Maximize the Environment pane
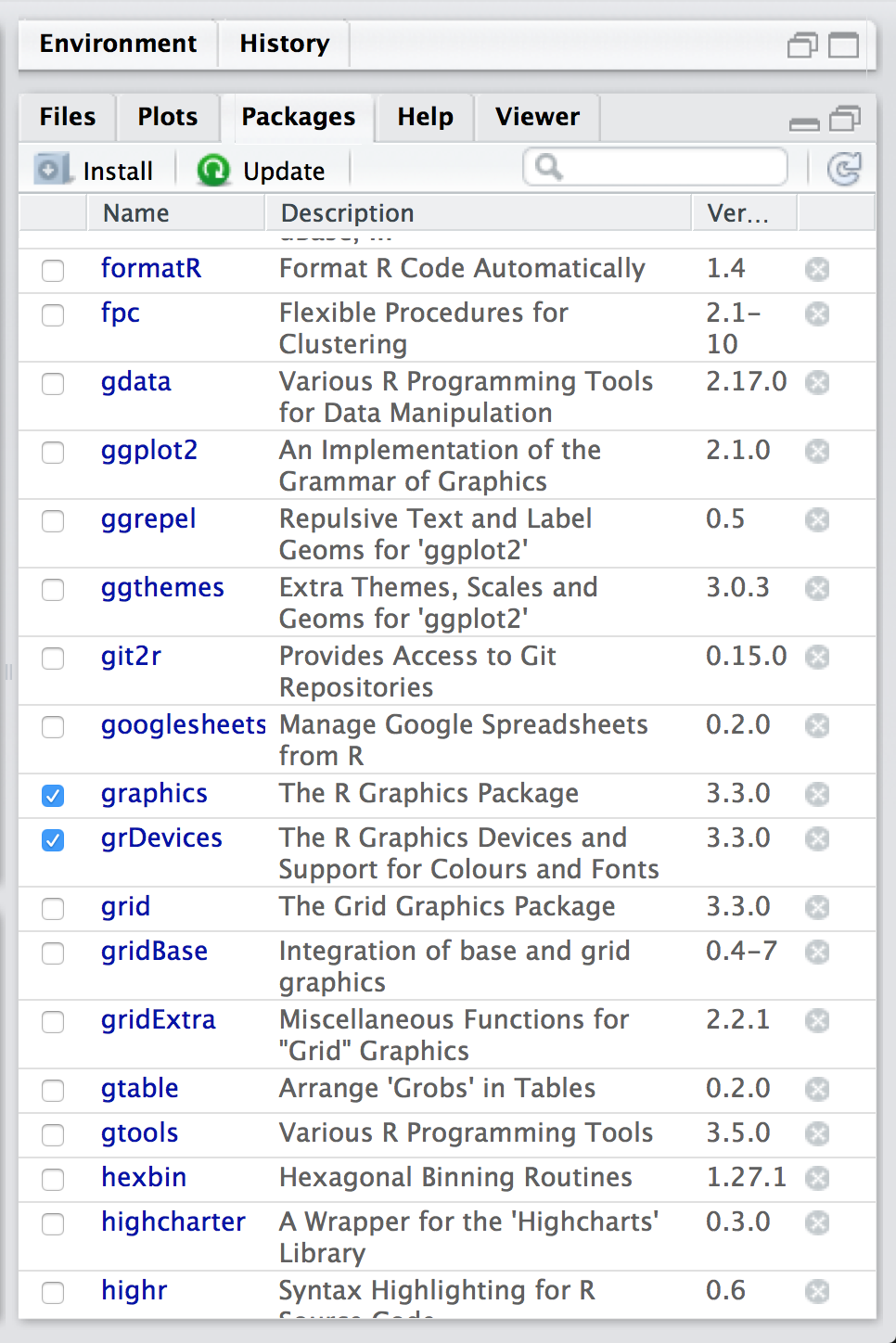This screenshot has width=896, height=1343. point(843,45)
